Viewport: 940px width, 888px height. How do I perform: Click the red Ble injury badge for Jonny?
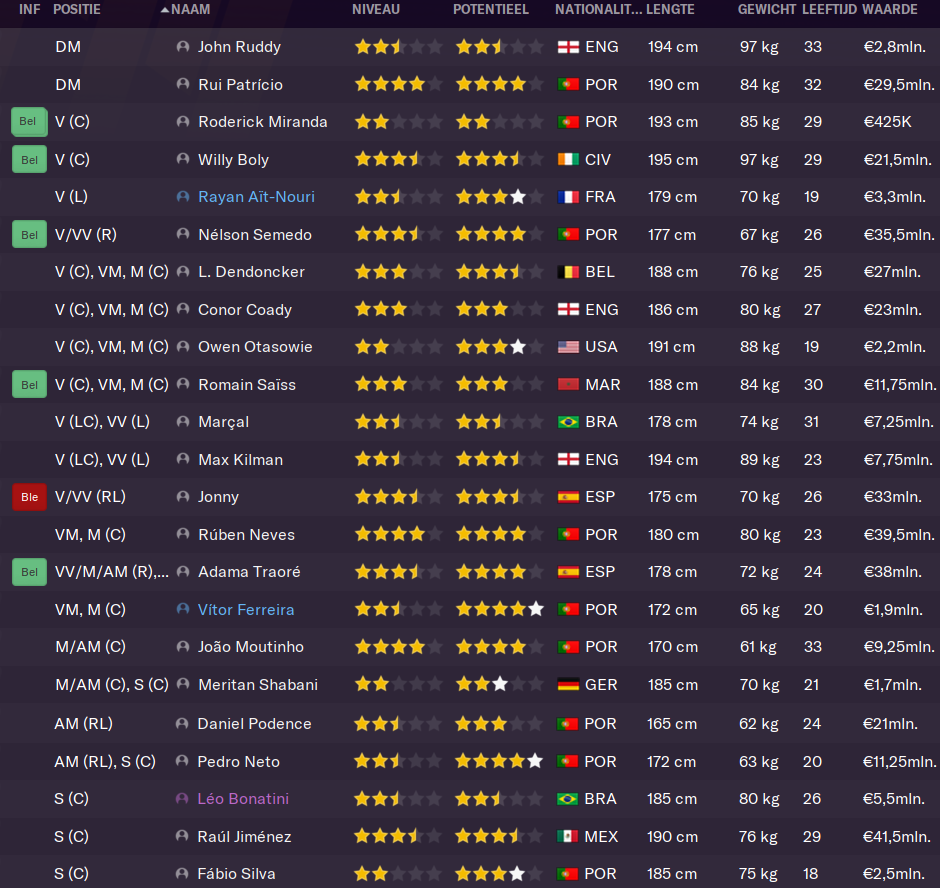[x=29, y=496]
